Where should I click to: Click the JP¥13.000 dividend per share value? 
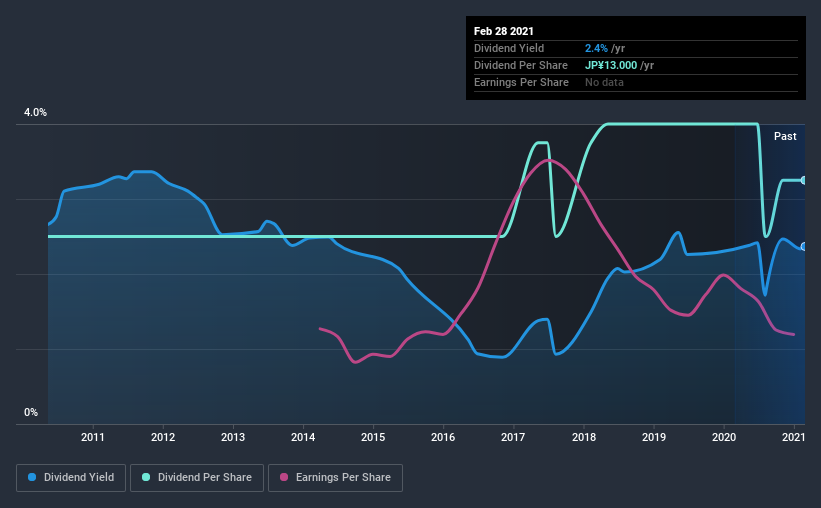(x=611, y=65)
